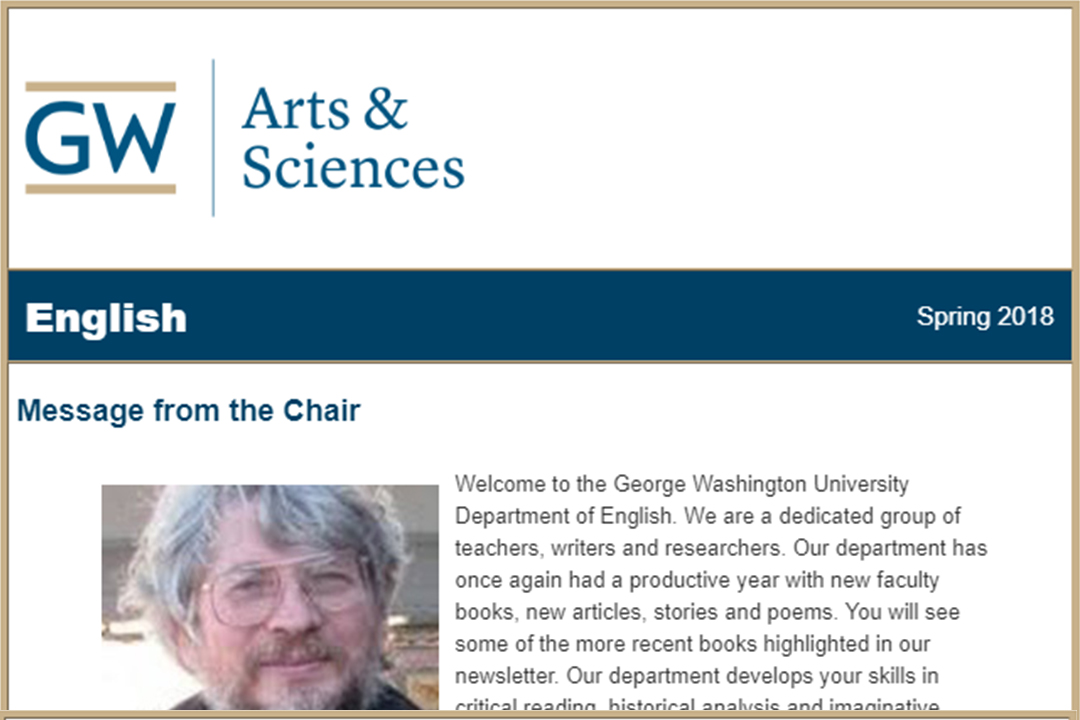Viewport: 1080px width, 720px height.
Task: Click the chair's portrait photo
Action: coord(270,597)
